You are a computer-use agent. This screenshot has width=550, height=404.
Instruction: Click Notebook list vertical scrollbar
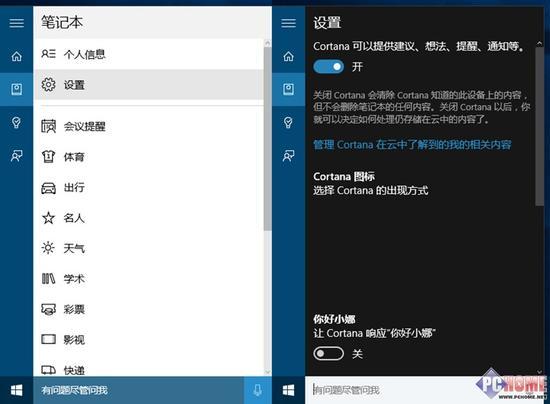coord(268,139)
